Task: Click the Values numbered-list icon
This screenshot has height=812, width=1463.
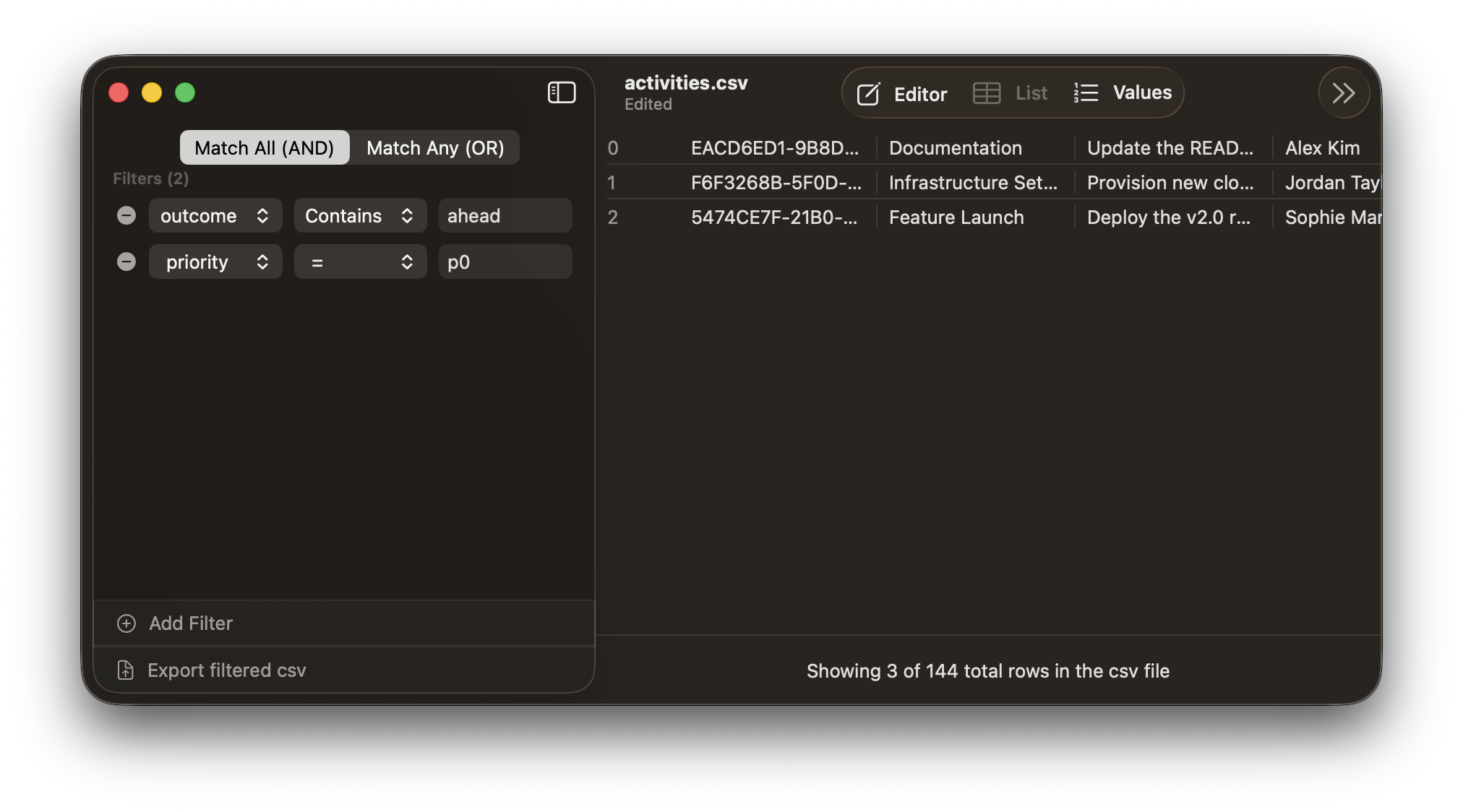Action: (x=1085, y=92)
